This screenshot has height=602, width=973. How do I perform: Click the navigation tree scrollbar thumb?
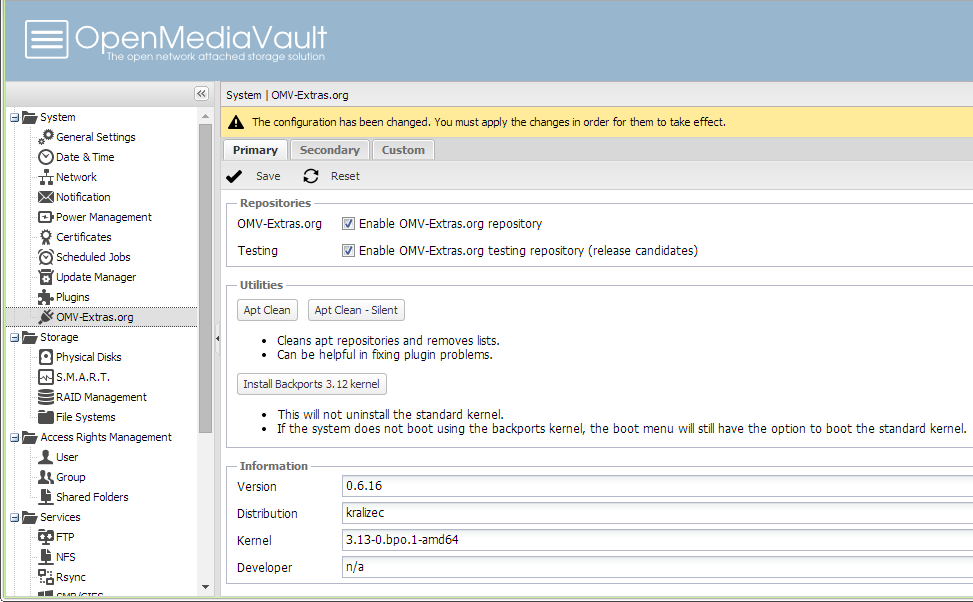pos(205,278)
